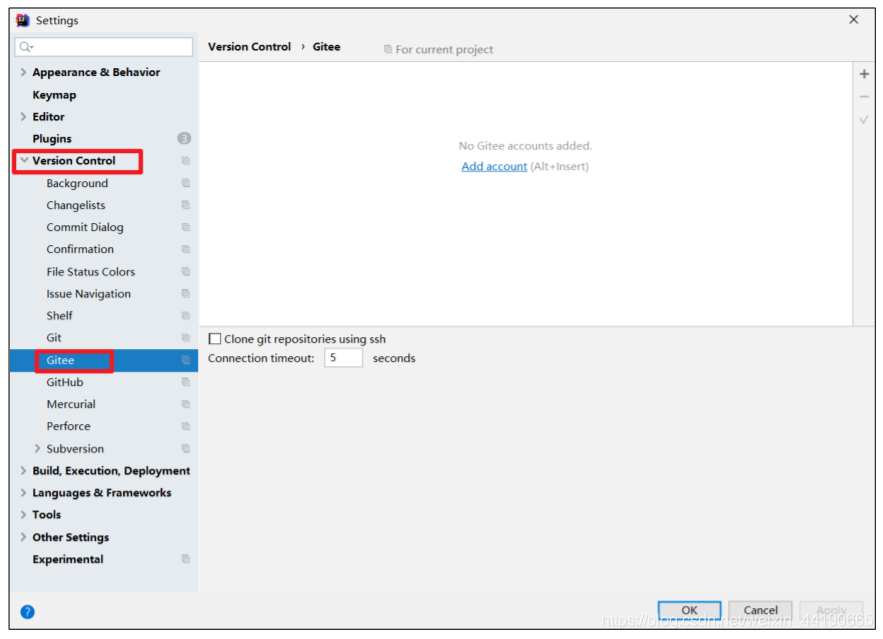Click the plus icon to add an account

coord(864,74)
